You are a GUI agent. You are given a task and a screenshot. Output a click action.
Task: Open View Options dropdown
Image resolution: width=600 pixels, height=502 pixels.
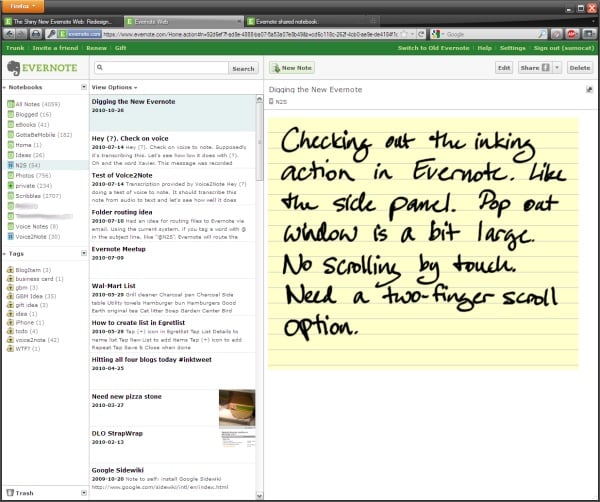click(114, 87)
